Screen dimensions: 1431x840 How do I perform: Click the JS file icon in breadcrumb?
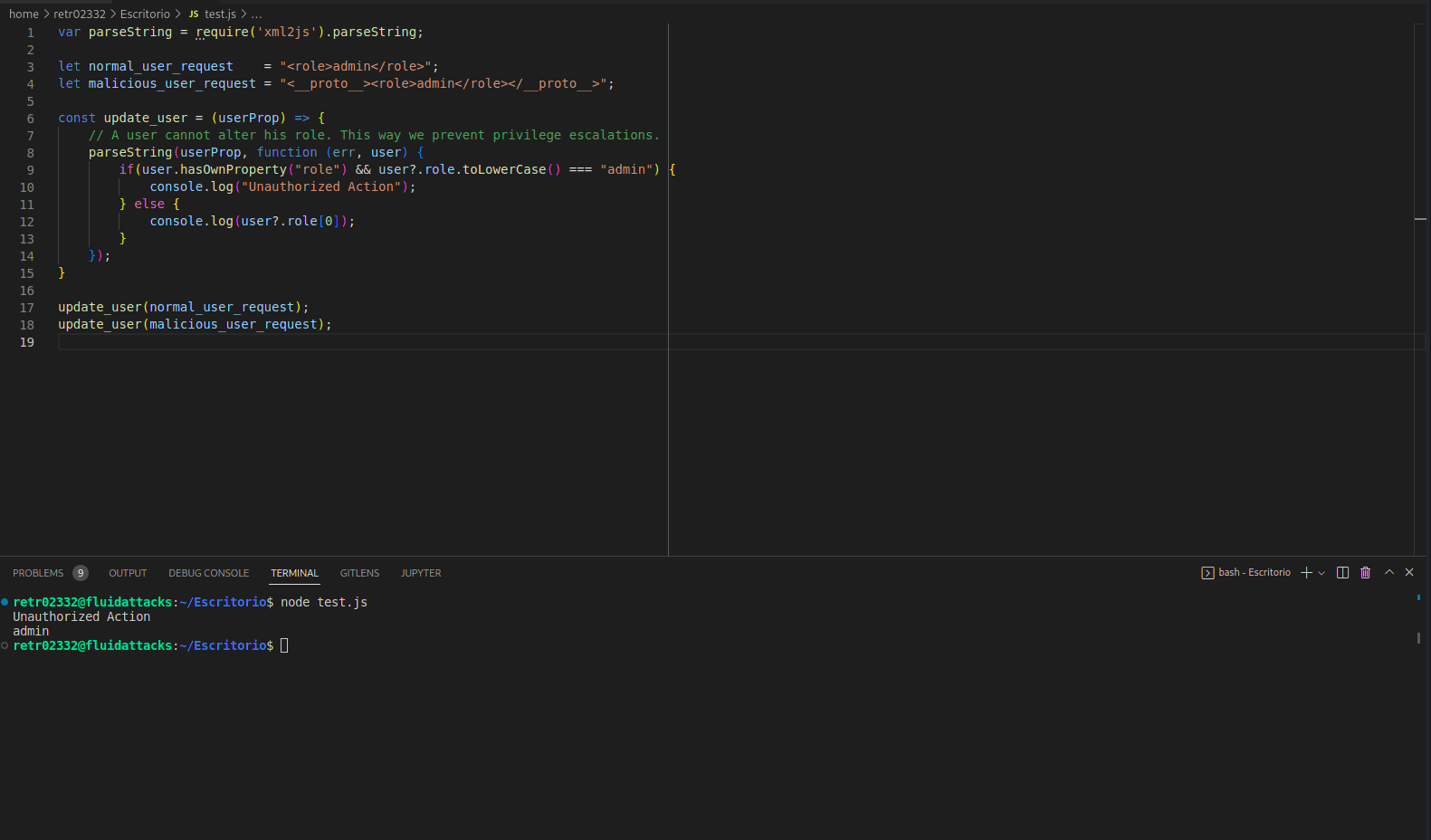tap(194, 14)
